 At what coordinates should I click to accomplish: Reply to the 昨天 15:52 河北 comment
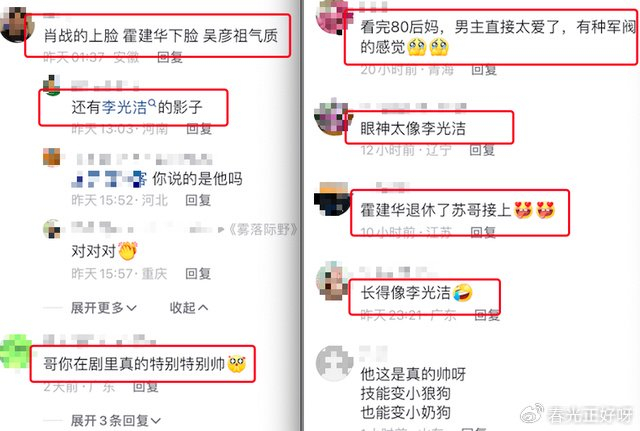tap(198, 200)
